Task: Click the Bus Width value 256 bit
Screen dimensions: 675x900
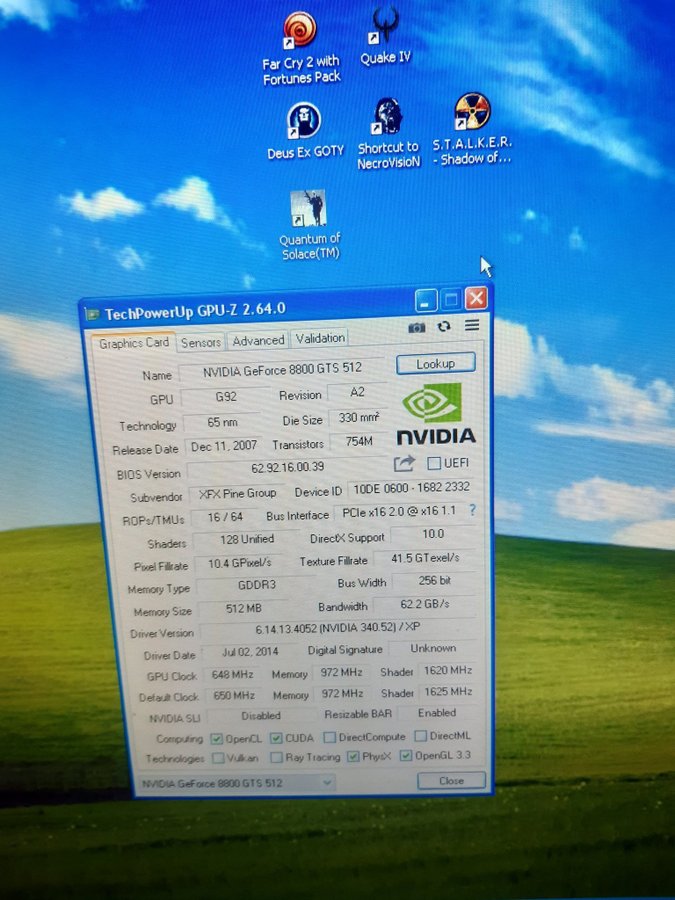Action: 435,580
